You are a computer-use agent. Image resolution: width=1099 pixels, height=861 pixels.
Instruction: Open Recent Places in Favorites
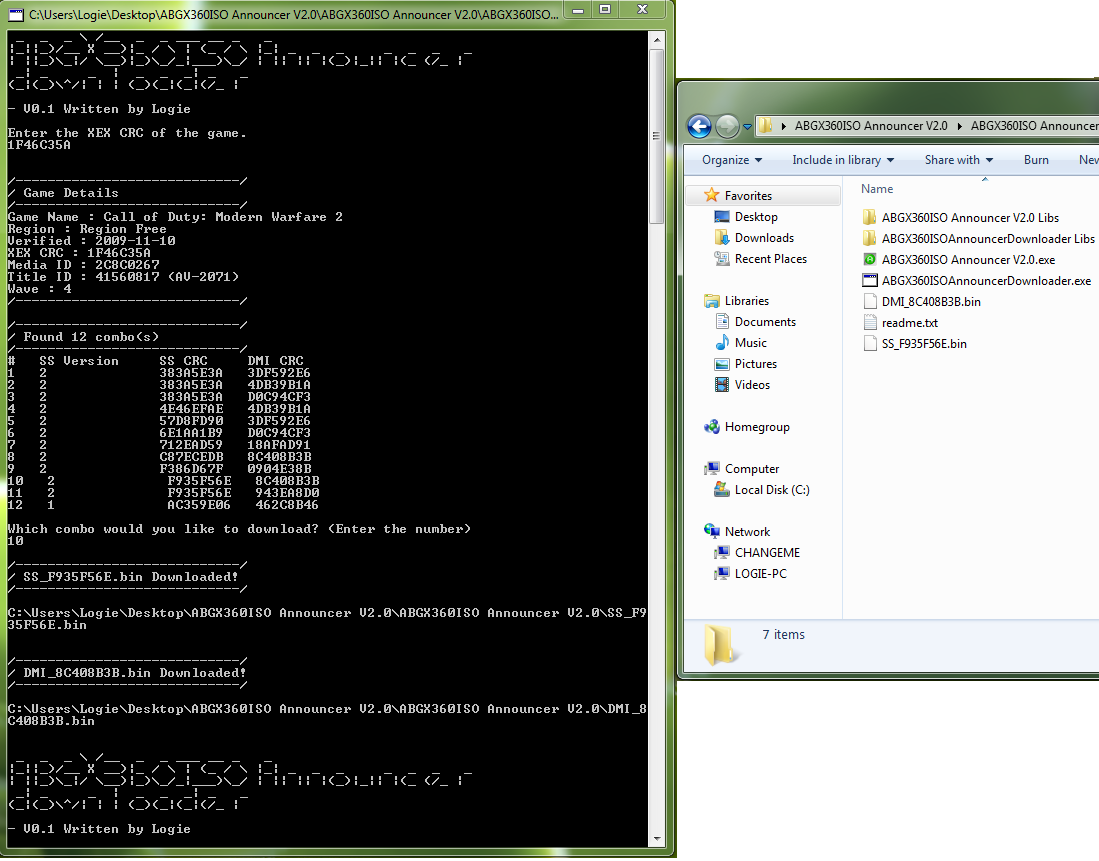pos(771,259)
